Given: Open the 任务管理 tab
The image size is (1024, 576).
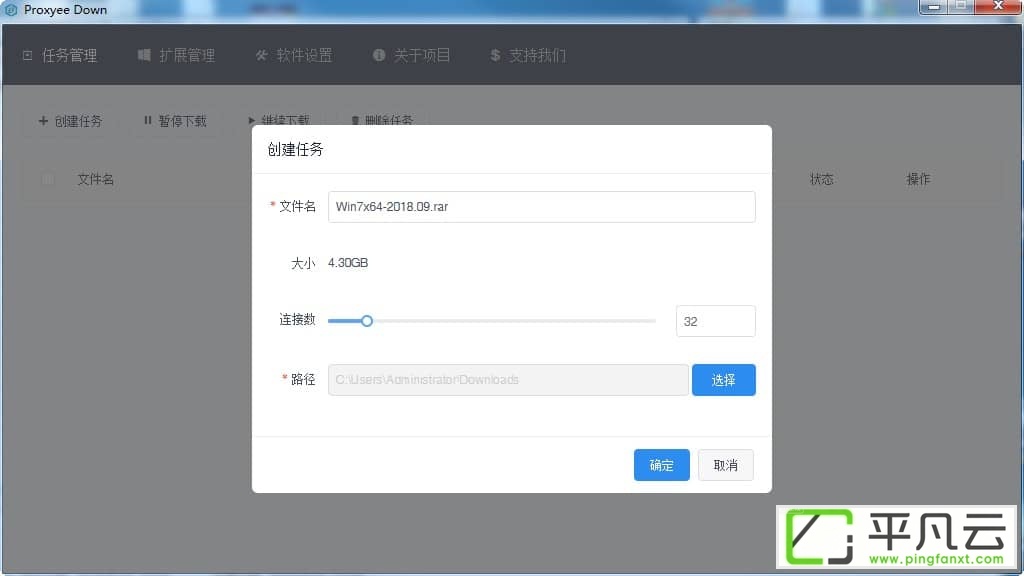Looking at the screenshot, I should 60,56.
